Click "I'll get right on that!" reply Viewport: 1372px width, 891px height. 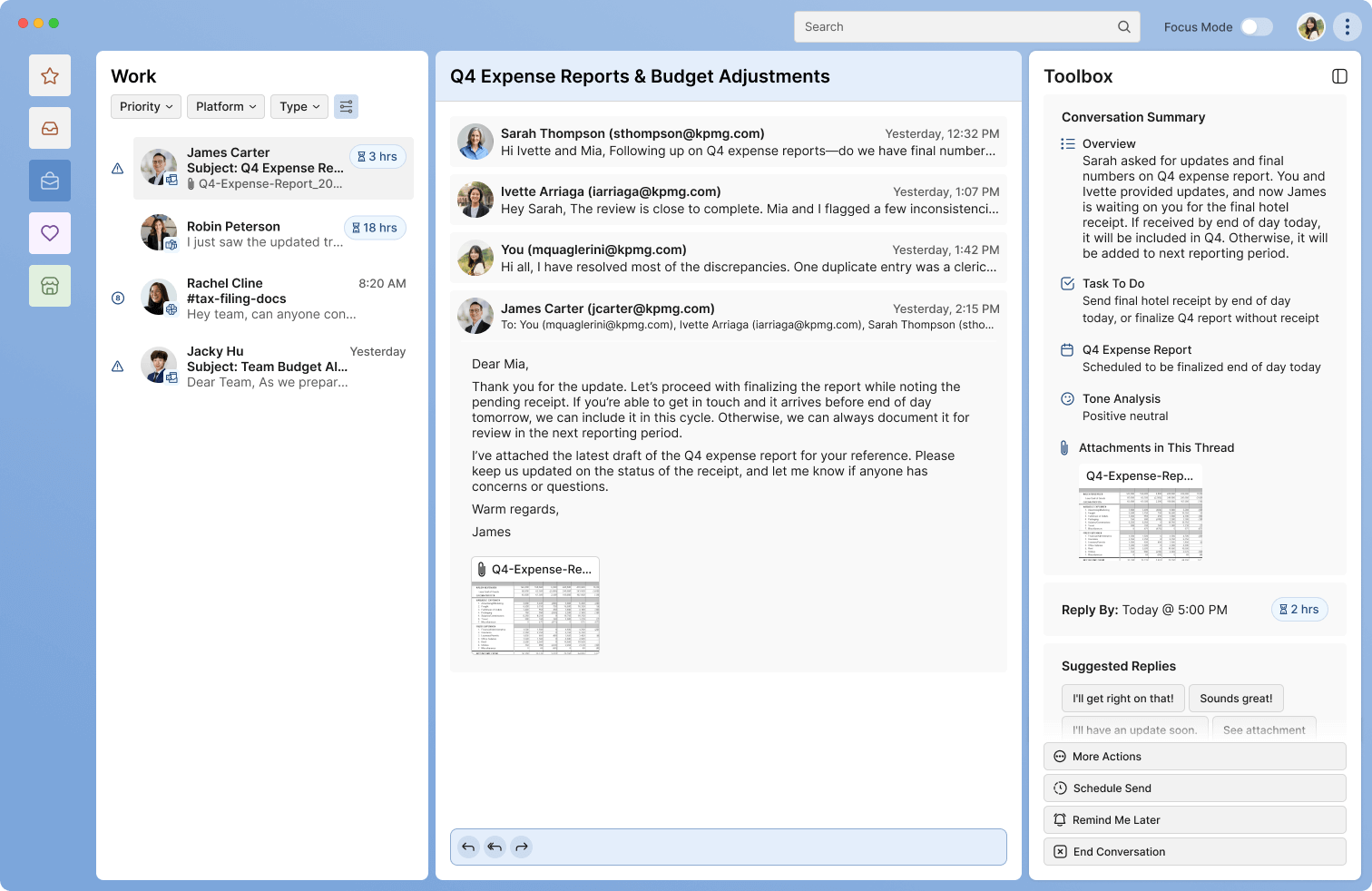pos(1123,699)
